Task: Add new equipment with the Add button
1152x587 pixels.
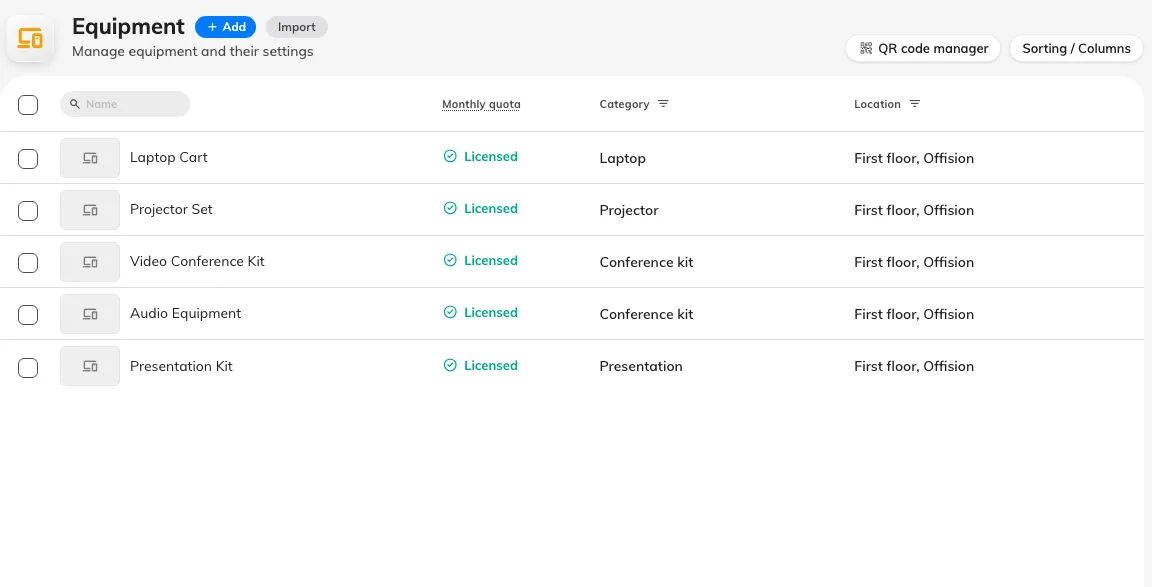Action: coord(226,27)
